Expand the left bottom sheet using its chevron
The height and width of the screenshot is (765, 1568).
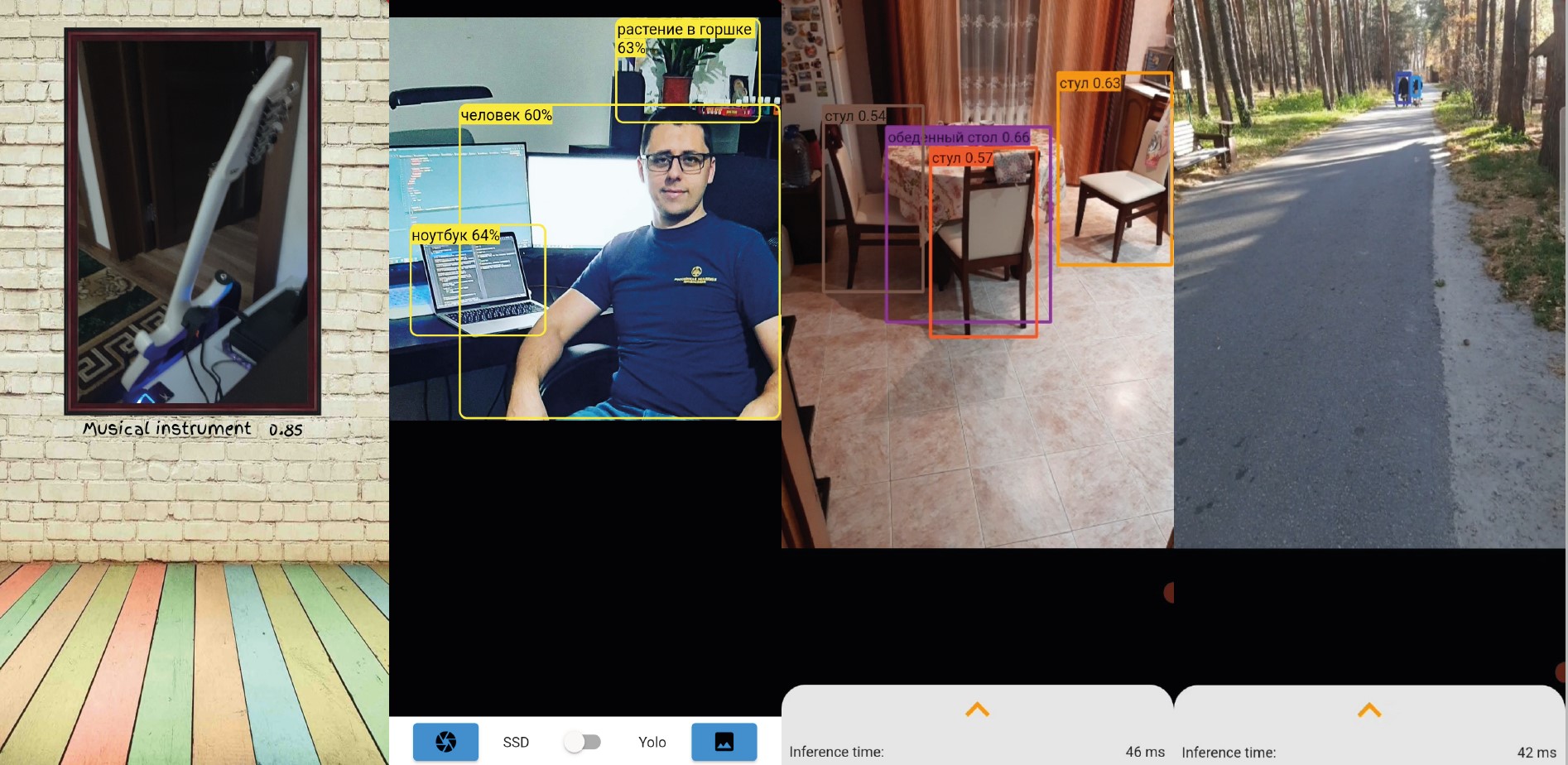(x=979, y=710)
